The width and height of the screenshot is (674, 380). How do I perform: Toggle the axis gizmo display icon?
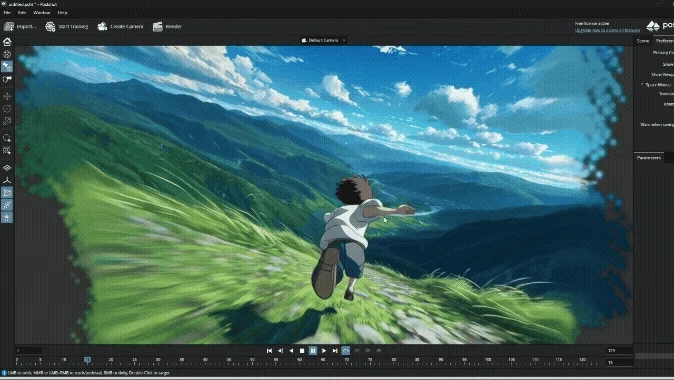click(x=7, y=180)
